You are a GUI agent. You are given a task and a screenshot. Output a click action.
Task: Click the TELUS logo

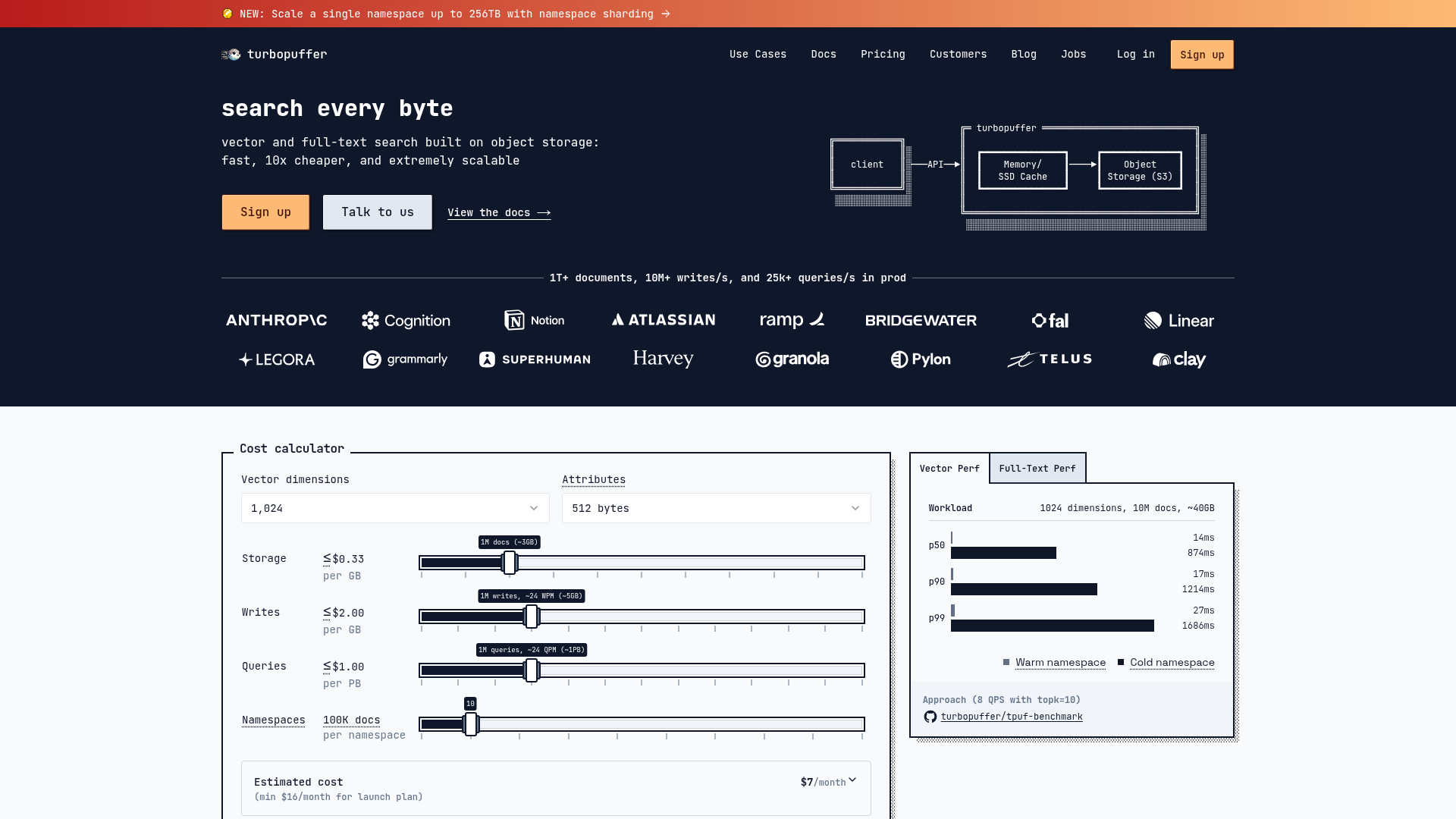[x=1050, y=359]
